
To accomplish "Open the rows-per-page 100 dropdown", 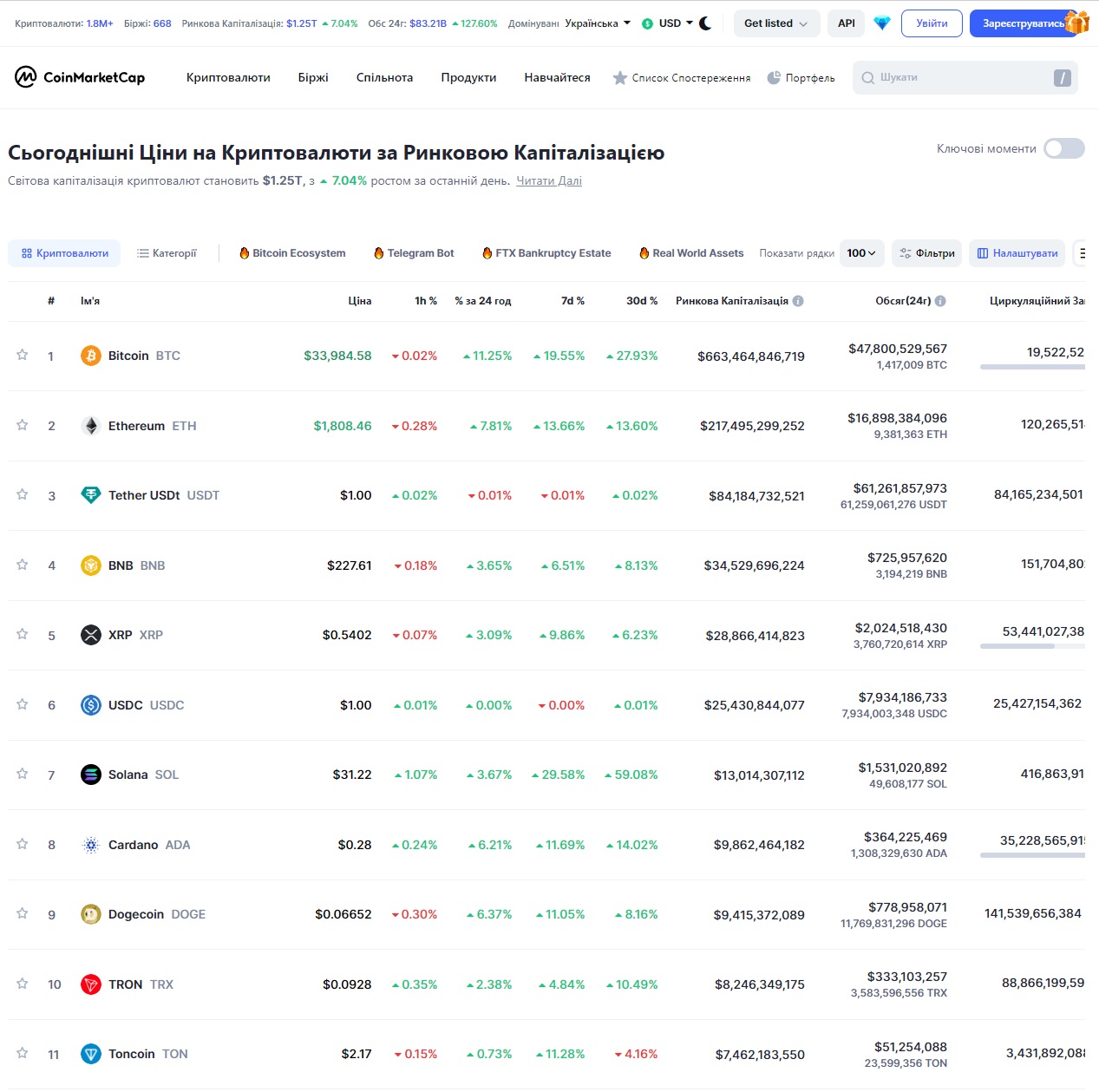I will 862,253.
